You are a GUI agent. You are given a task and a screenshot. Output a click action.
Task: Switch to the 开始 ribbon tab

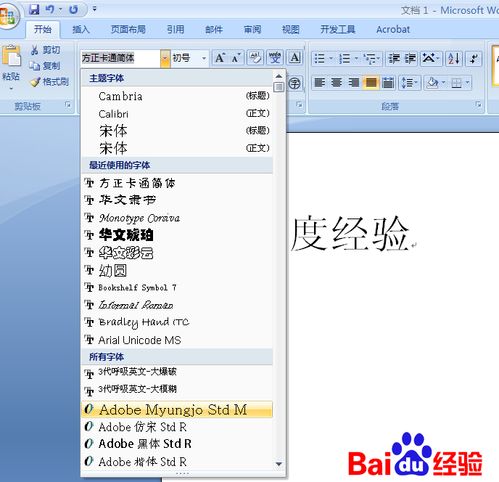coord(43,29)
